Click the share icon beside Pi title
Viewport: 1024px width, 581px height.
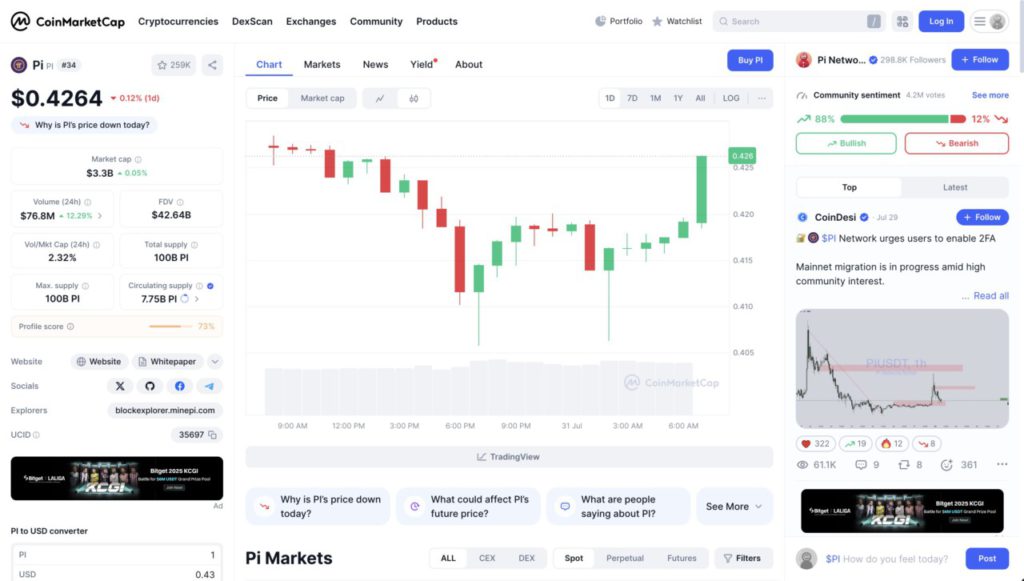click(x=212, y=65)
